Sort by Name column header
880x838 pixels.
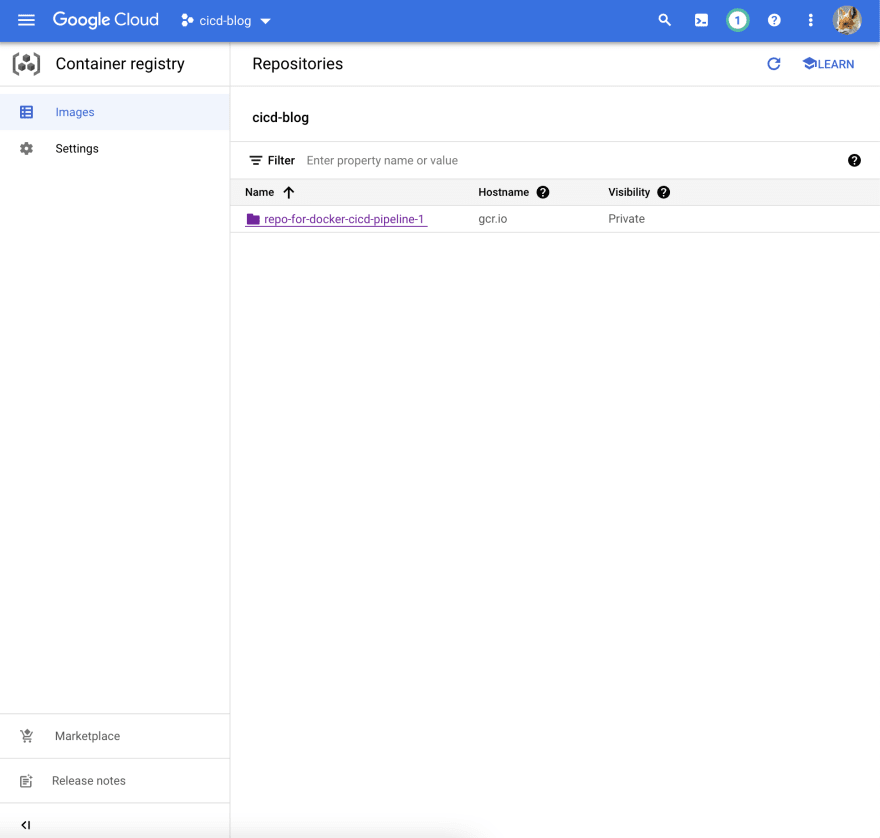point(259,193)
